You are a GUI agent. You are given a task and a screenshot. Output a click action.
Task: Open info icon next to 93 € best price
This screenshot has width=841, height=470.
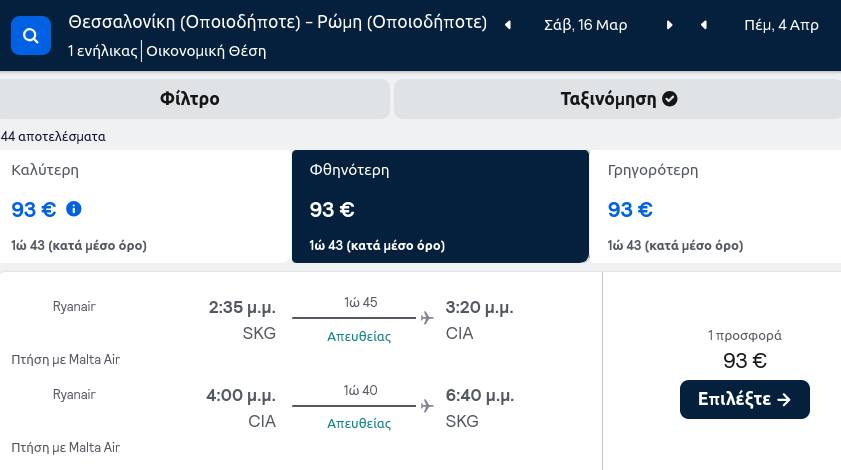[74, 209]
